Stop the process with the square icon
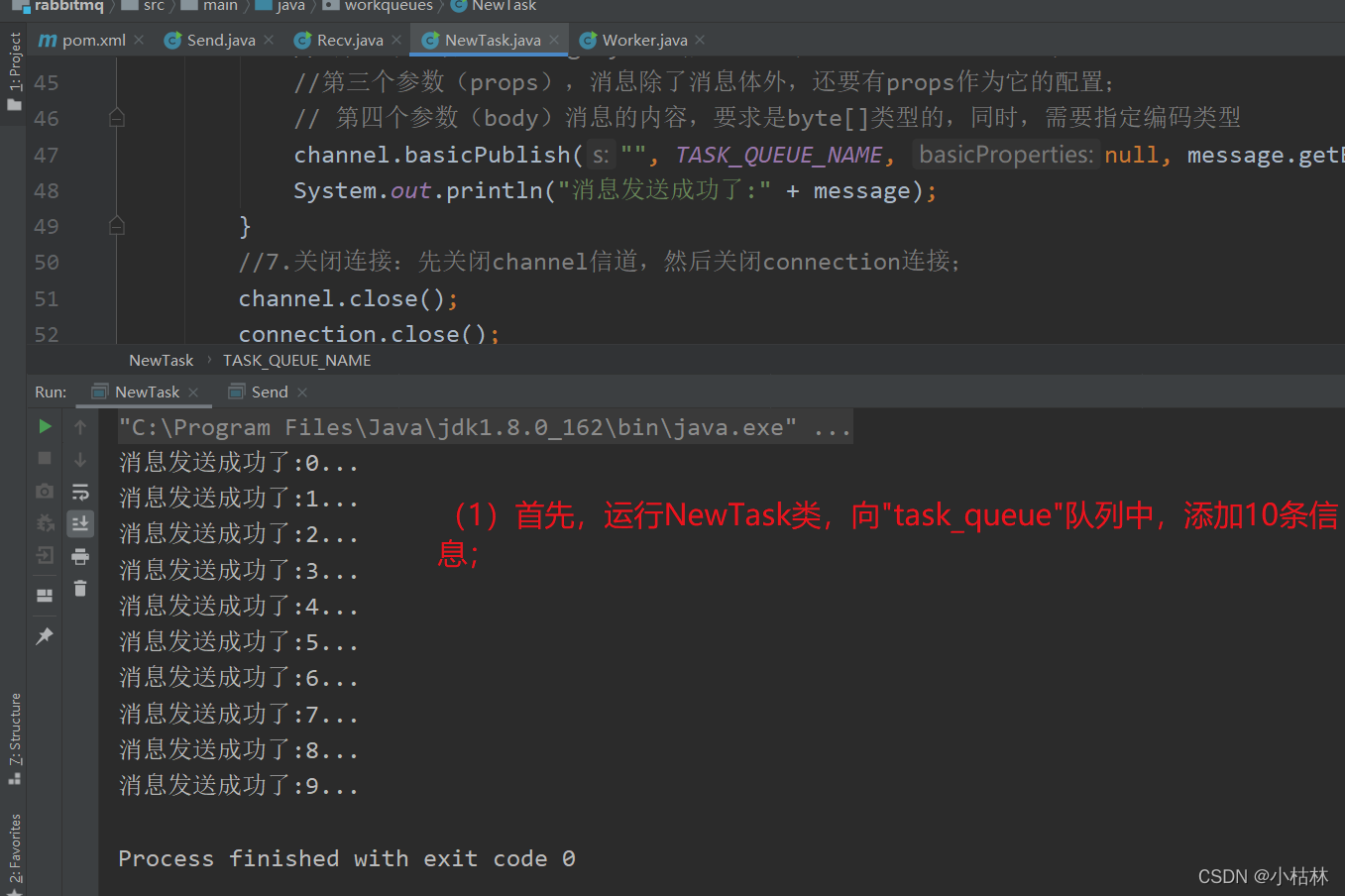Screen dimensions: 1345x896 [x=45, y=458]
